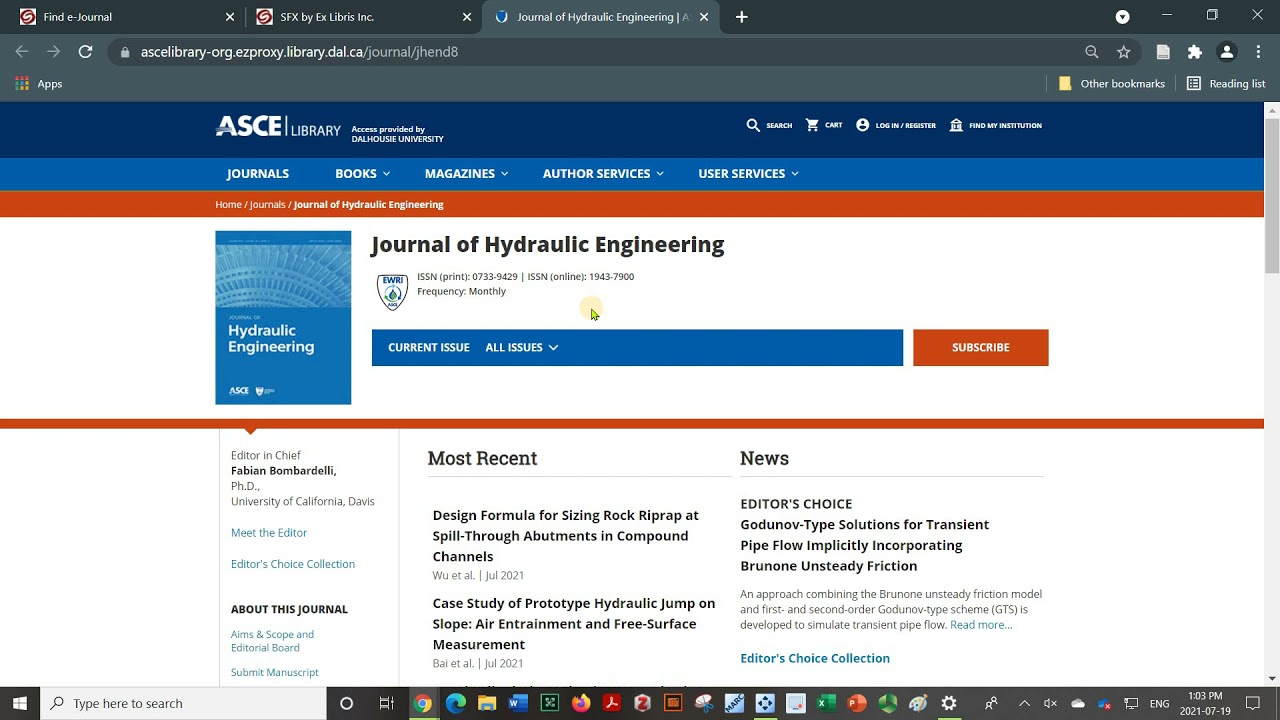Expand the All Issues dropdown

click(x=521, y=347)
